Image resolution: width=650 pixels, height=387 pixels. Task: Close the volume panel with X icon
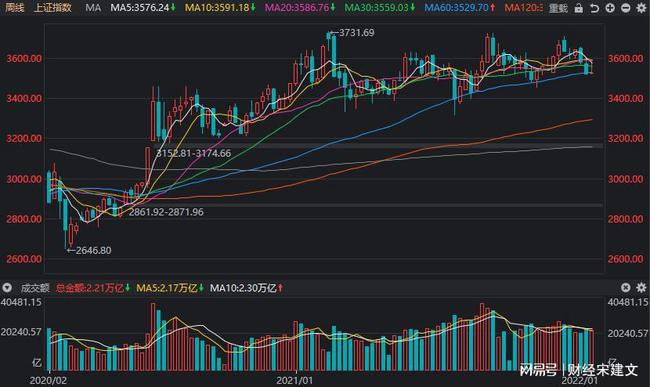626,288
